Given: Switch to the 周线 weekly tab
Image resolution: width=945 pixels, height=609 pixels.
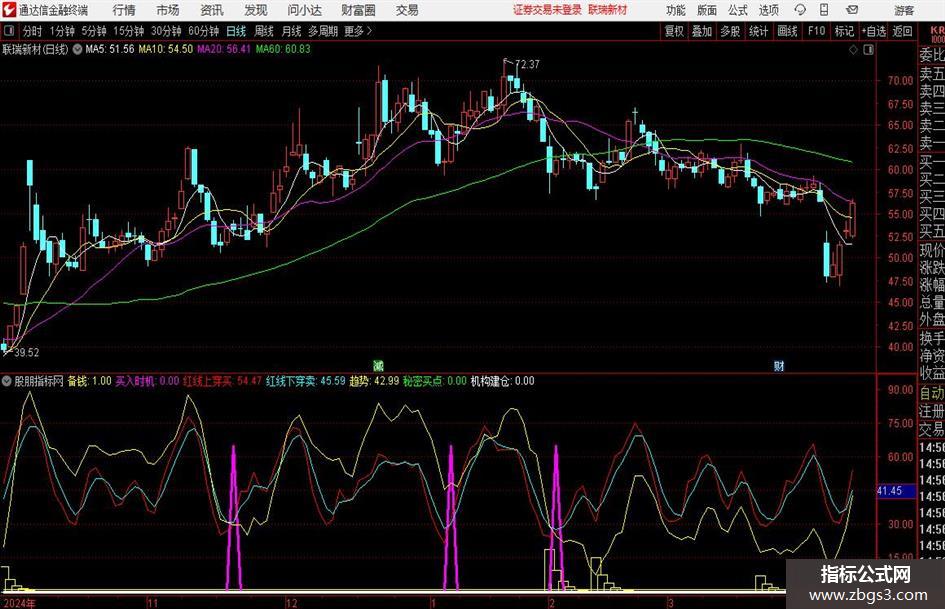Looking at the screenshot, I should pyautogui.click(x=264, y=31).
